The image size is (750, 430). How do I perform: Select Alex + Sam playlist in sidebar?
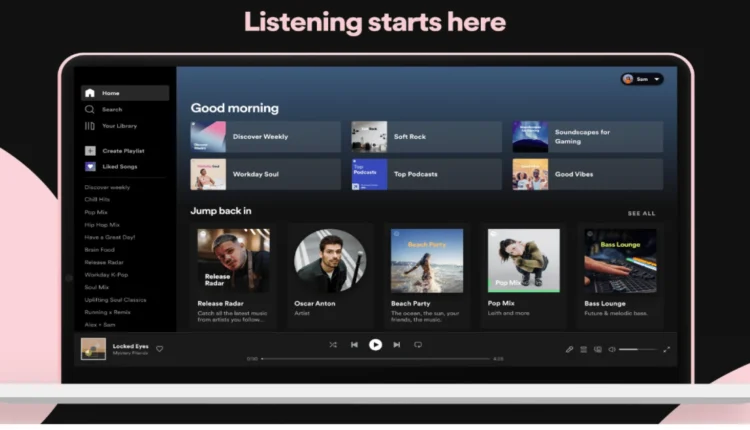(100, 325)
